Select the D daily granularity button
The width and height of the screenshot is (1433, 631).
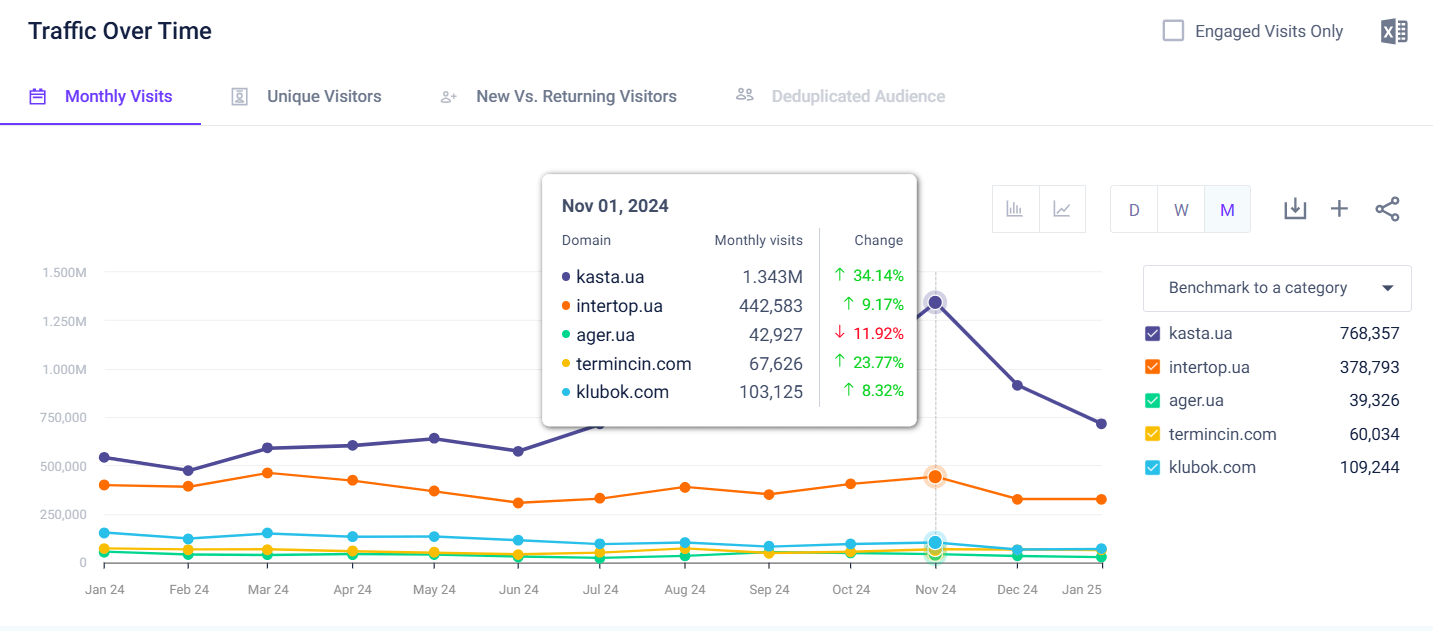(x=1134, y=209)
